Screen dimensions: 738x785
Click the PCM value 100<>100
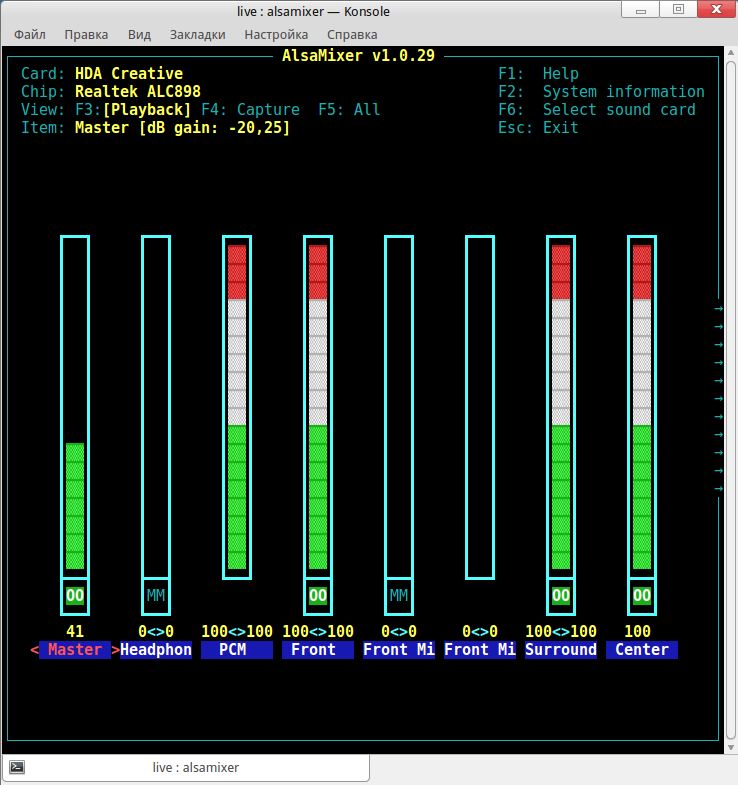(x=237, y=631)
